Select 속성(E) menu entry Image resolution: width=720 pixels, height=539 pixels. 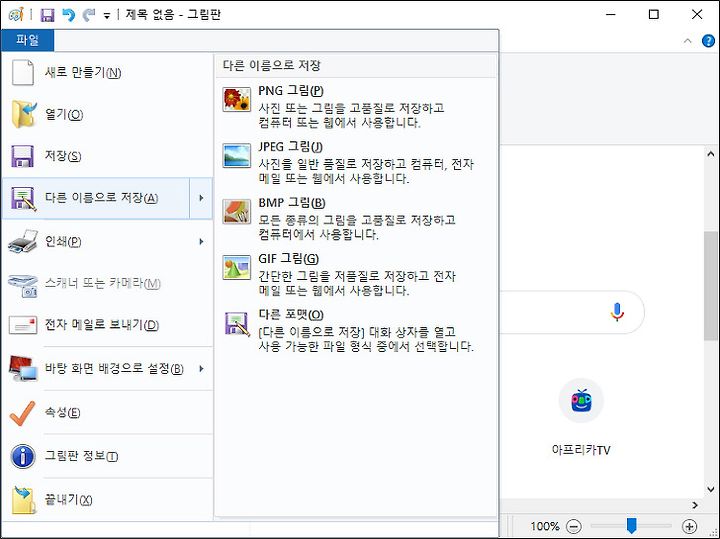click(x=107, y=412)
